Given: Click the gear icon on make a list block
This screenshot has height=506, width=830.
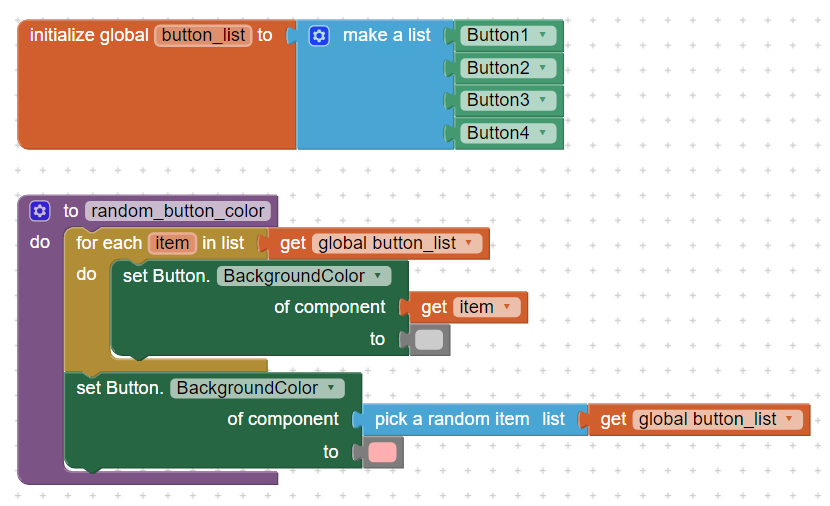Looking at the screenshot, I should click(x=319, y=35).
